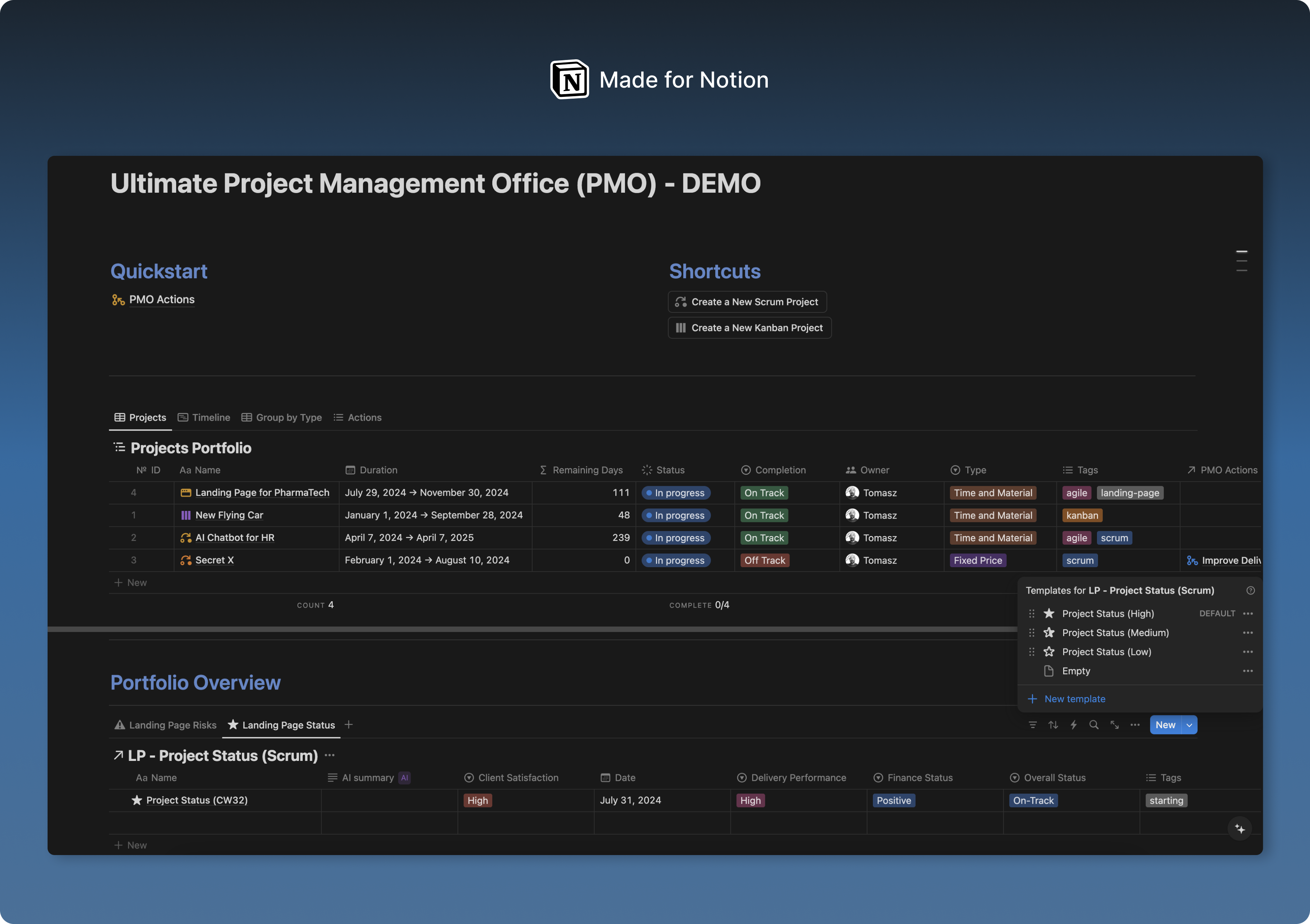Add new row in Projects Portfolio table
Image resolution: width=1310 pixels, height=924 pixels.
pos(131,583)
